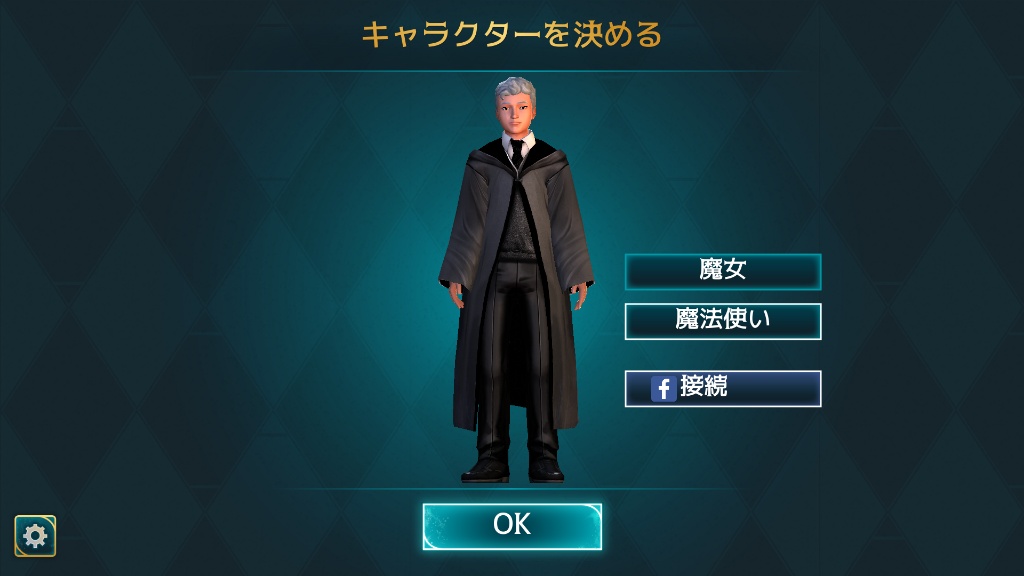Select the 魔女 witch option
This screenshot has width=1024, height=576.
coord(723,272)
